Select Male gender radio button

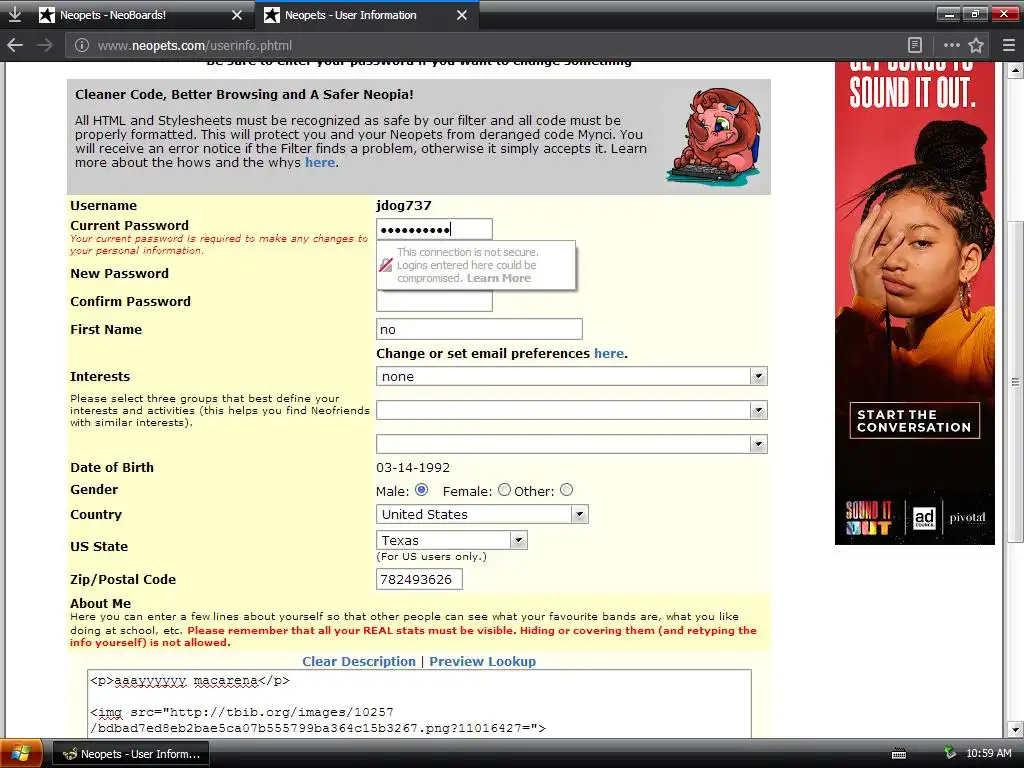pyautogui.click(x=421, y=490)
